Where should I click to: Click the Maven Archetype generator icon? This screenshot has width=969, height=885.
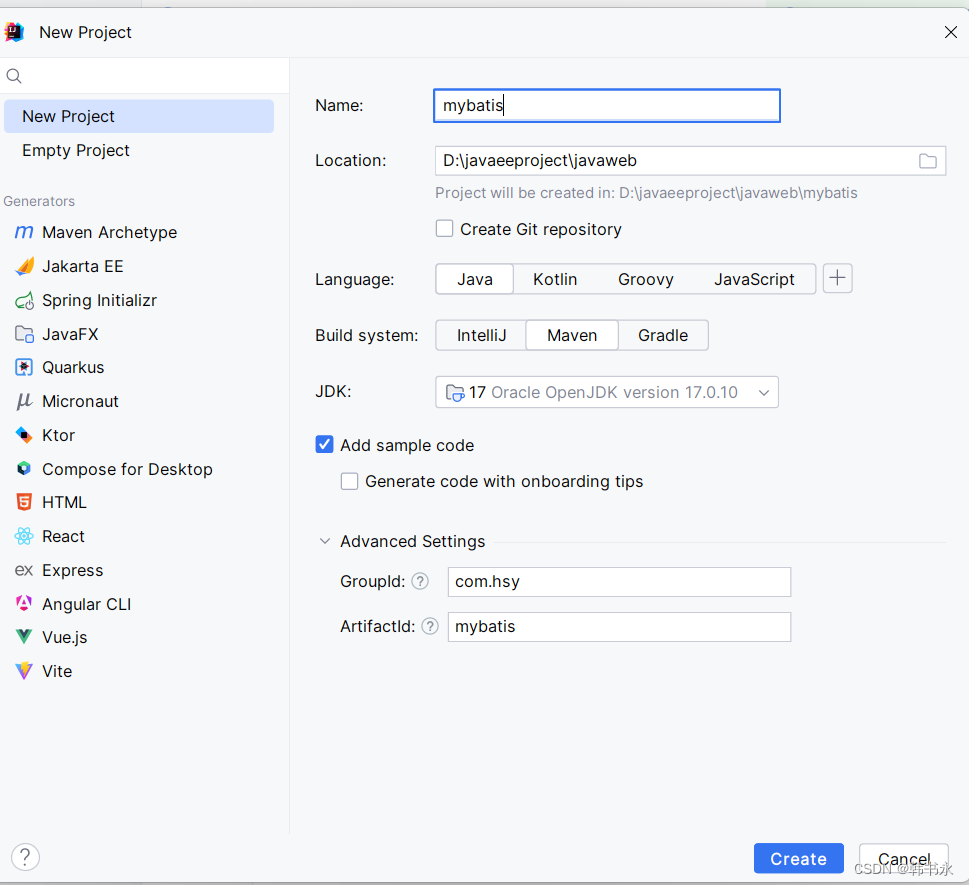(24, 232)
